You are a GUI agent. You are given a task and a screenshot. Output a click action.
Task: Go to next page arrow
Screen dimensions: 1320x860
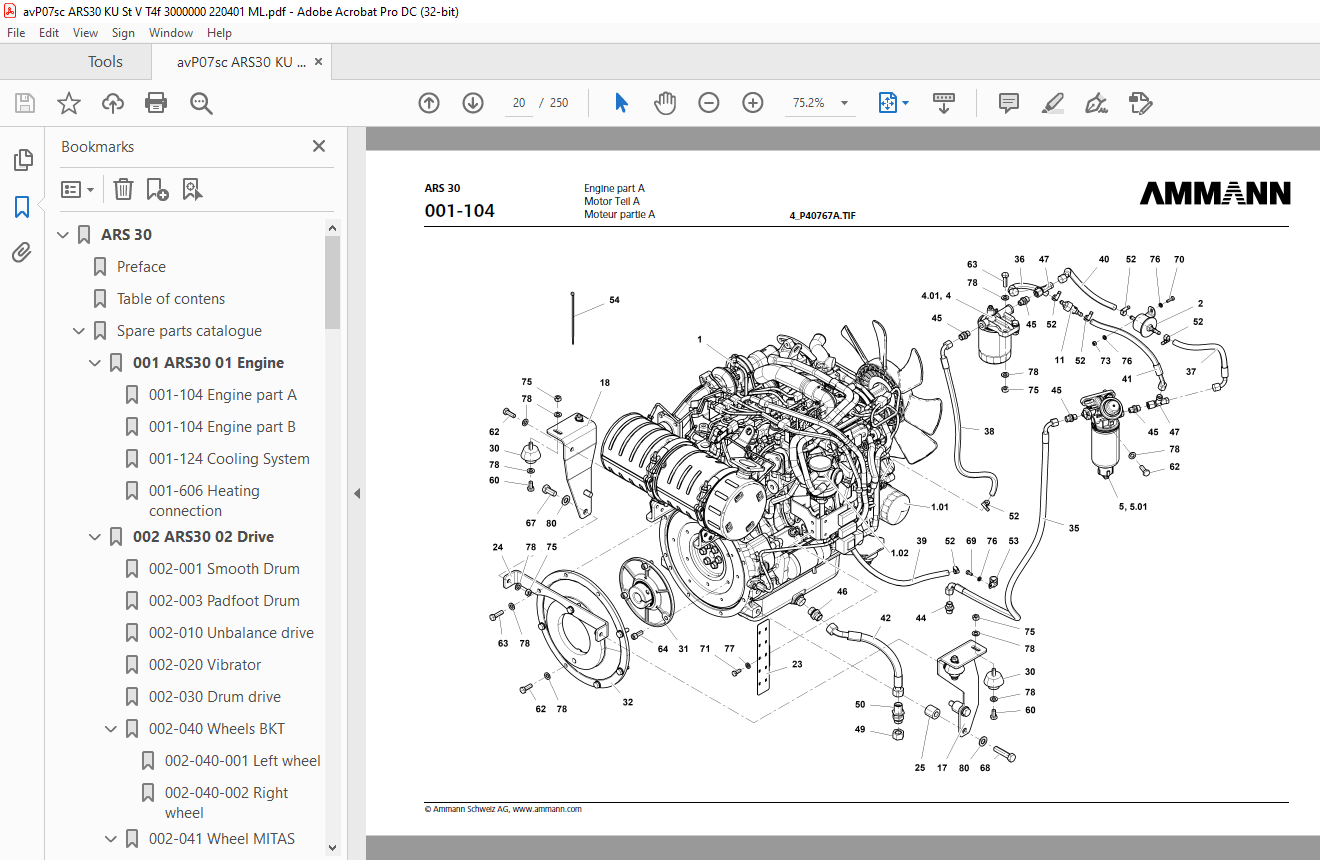click(473, 103)
